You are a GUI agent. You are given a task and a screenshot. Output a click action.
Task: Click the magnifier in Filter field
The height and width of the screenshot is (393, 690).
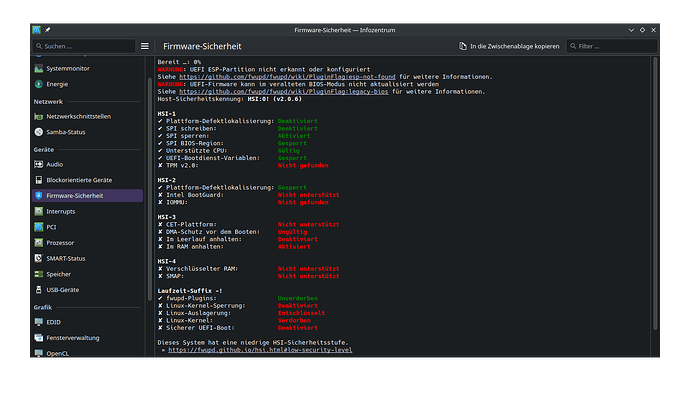[573, 46]
